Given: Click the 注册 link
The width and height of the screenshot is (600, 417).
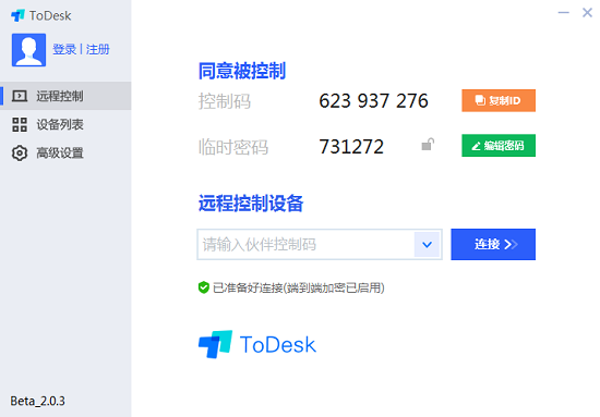Looking at the screenshot, I should [98, 49].
